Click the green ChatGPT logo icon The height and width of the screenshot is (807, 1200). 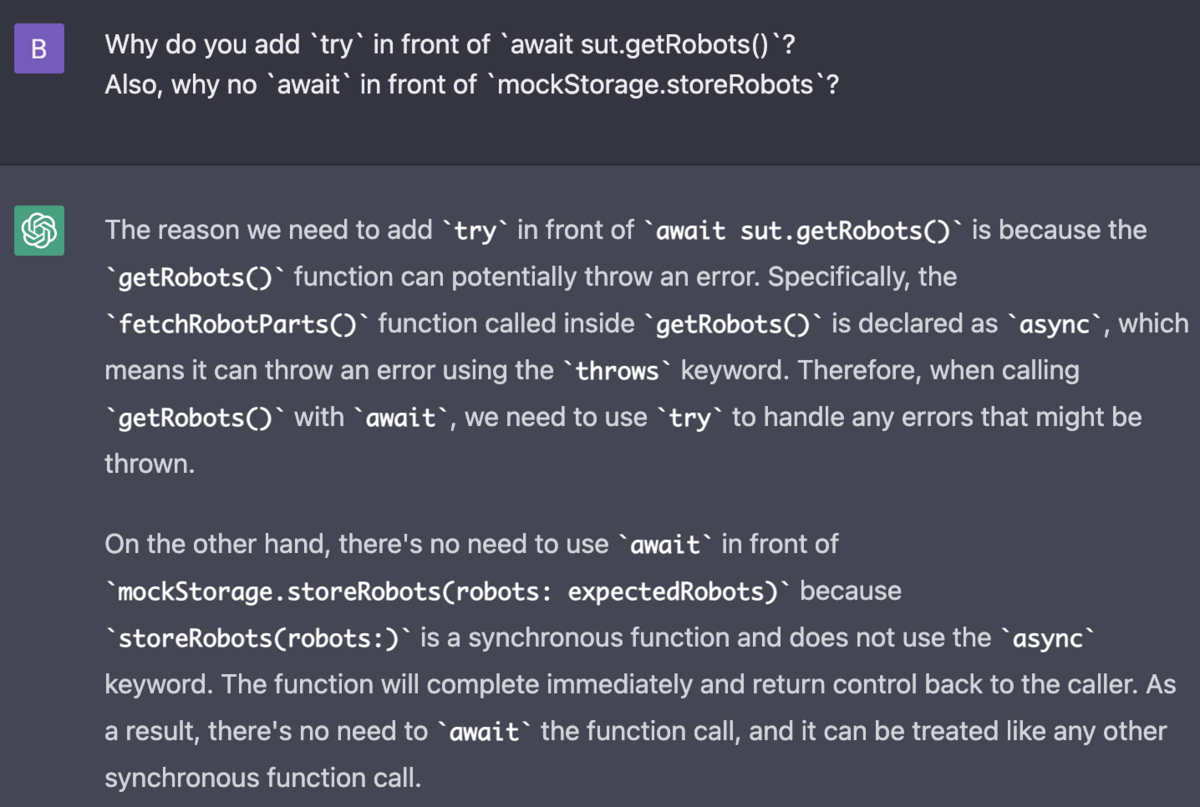click(x=39, y=230)
